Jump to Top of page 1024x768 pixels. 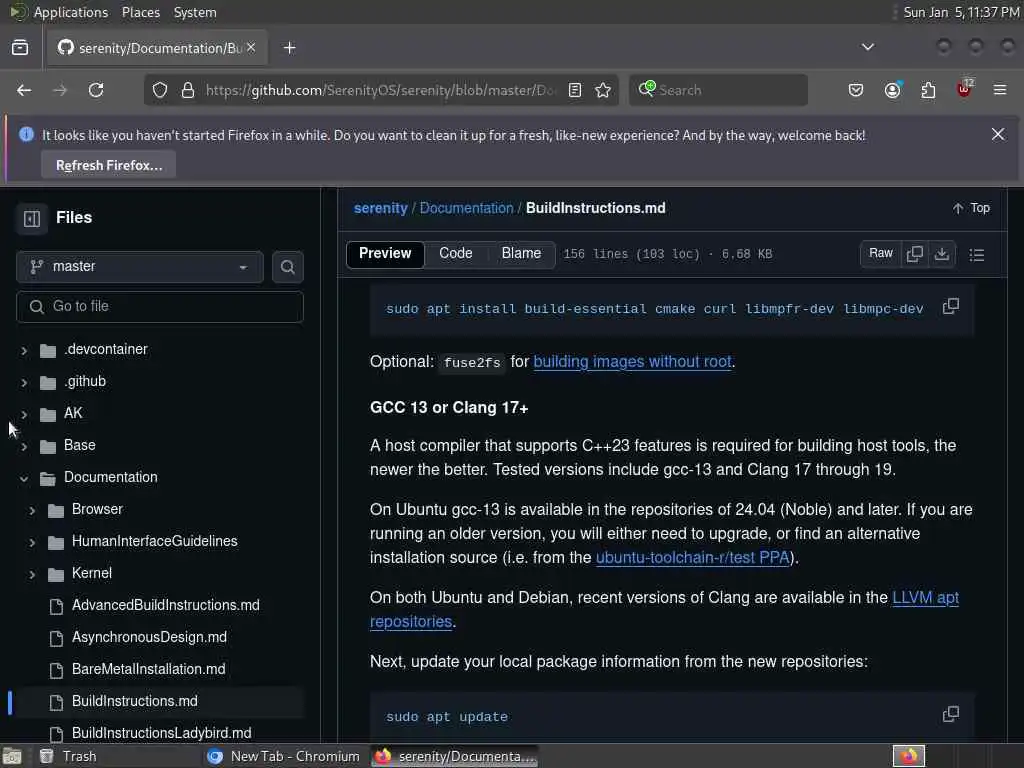pos(971,208)
